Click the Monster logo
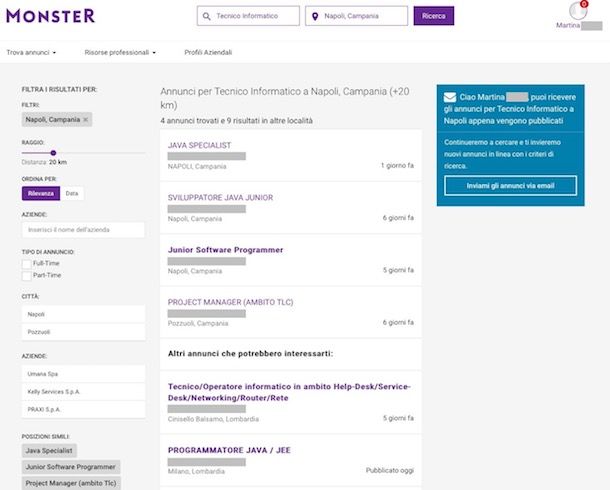This screenshot has width=610, height=490. click(51, 16)
